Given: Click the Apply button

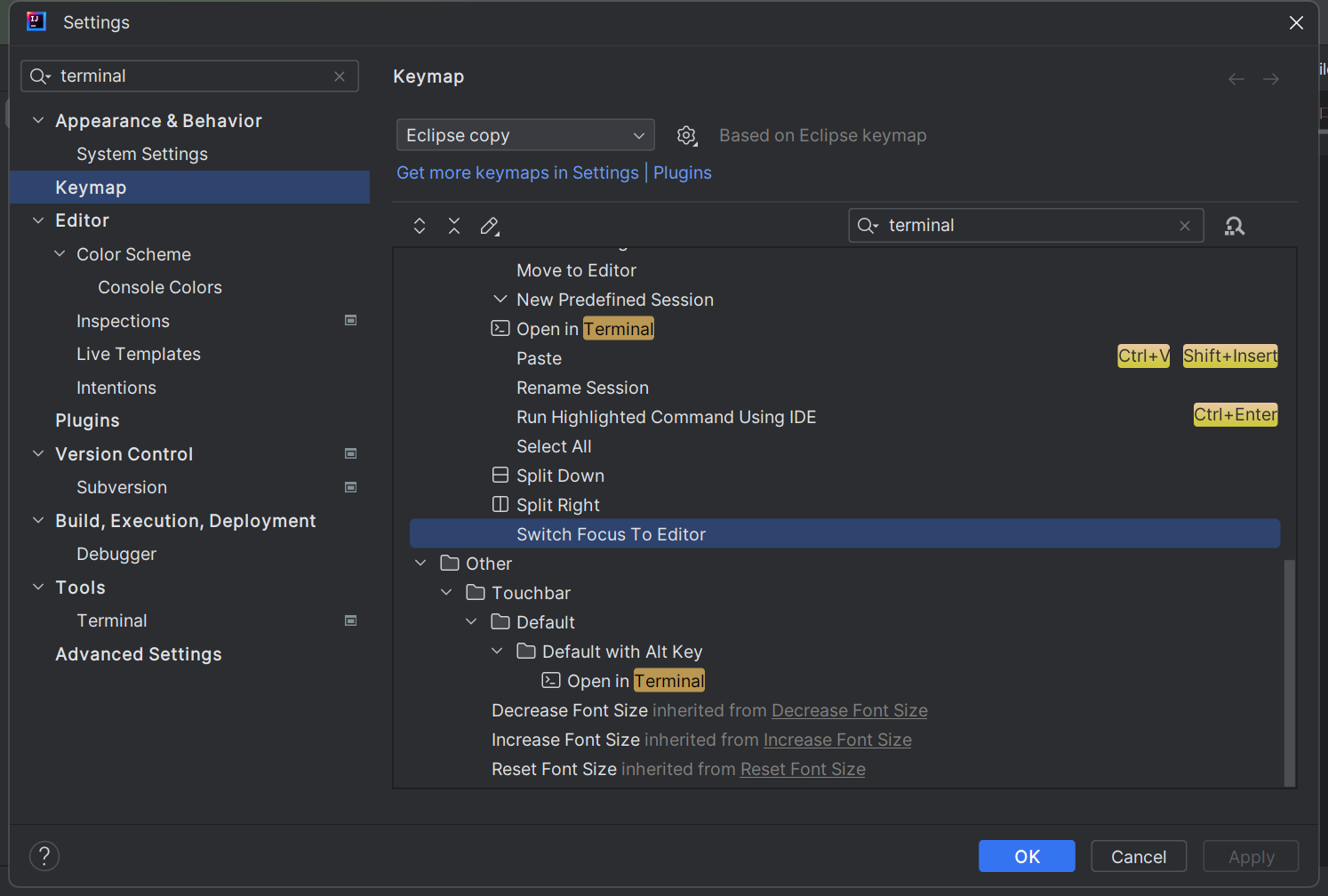Looking at the screenshot, I should (x=1251, y=856).
